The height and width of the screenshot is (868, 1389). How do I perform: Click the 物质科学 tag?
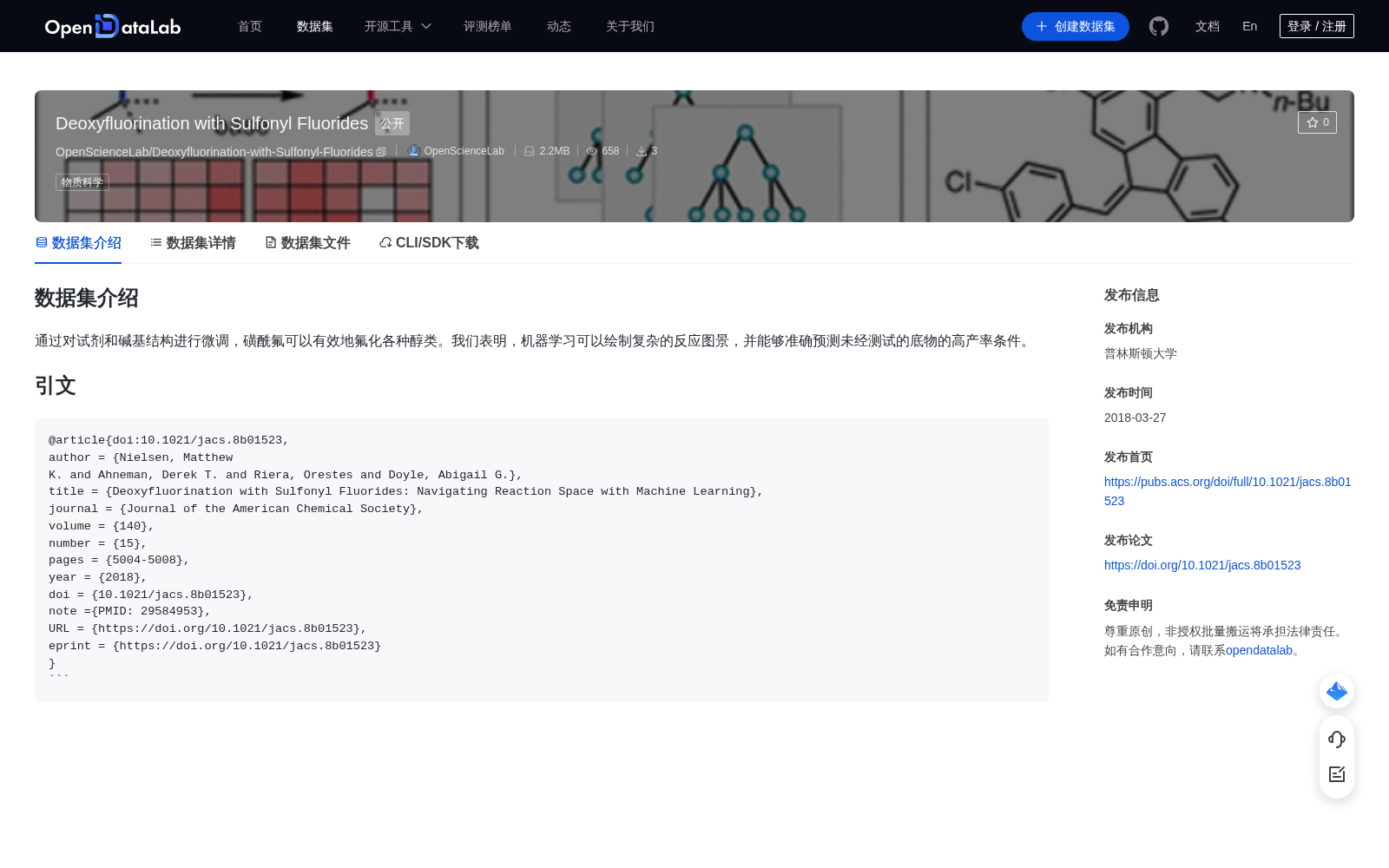click(82, 182)
